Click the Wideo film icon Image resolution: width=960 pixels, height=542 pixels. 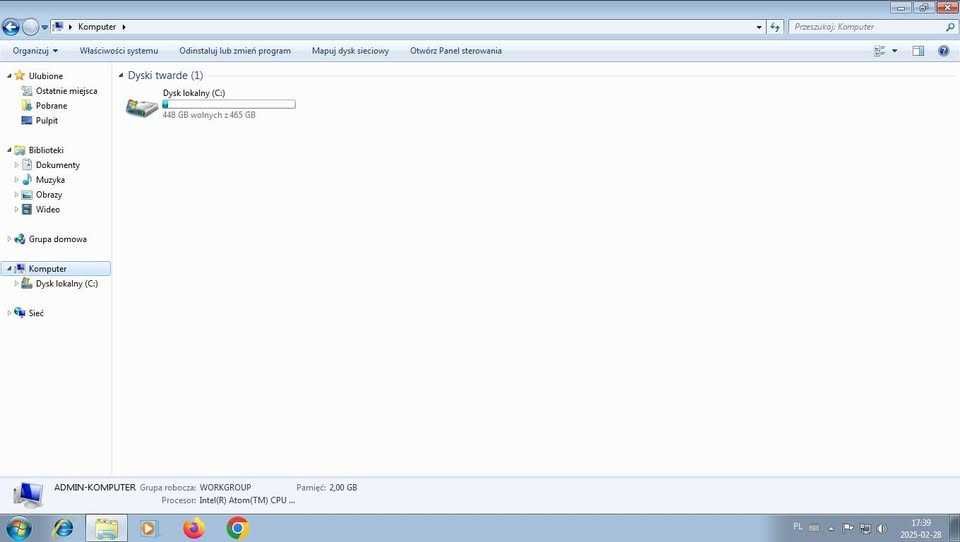point(27,209)
